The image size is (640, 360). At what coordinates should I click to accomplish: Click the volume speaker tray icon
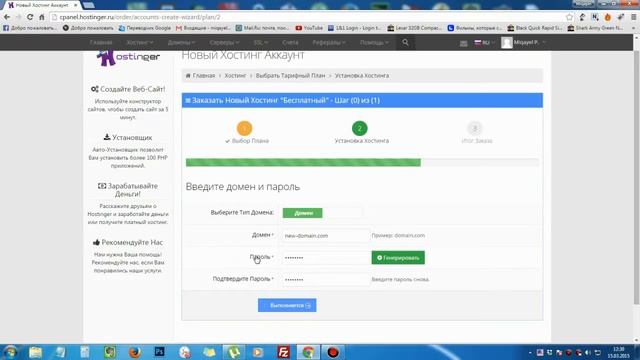tap(588, 352)
